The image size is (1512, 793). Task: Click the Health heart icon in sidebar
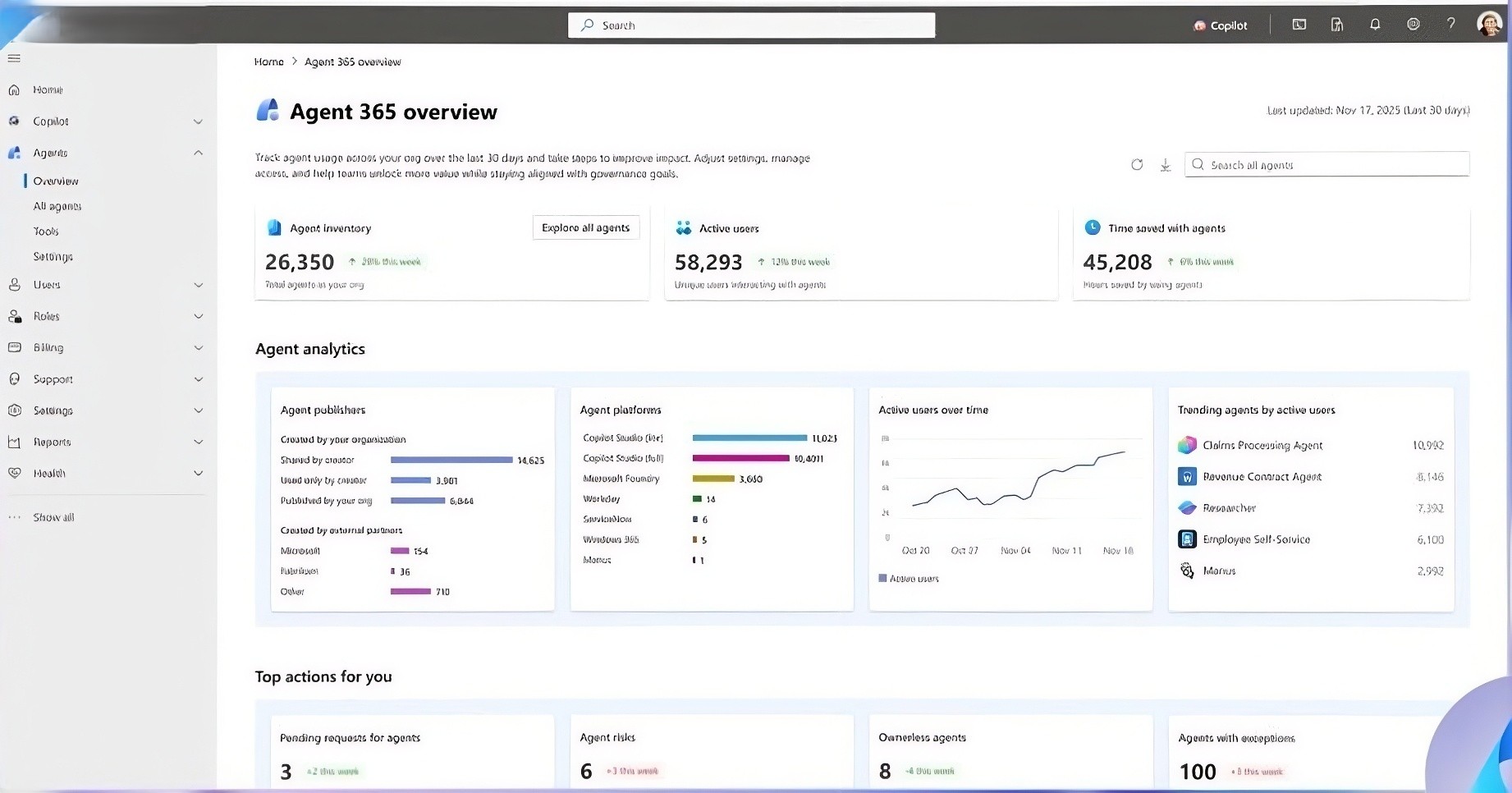pos(14,473)
